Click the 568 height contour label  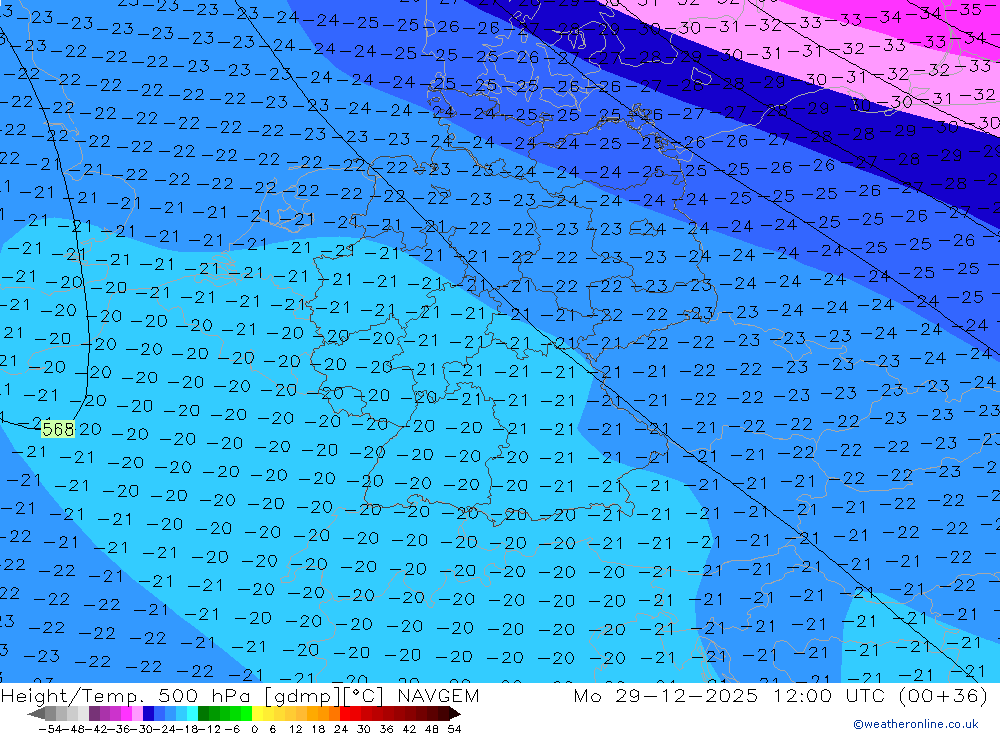[58, 429]
